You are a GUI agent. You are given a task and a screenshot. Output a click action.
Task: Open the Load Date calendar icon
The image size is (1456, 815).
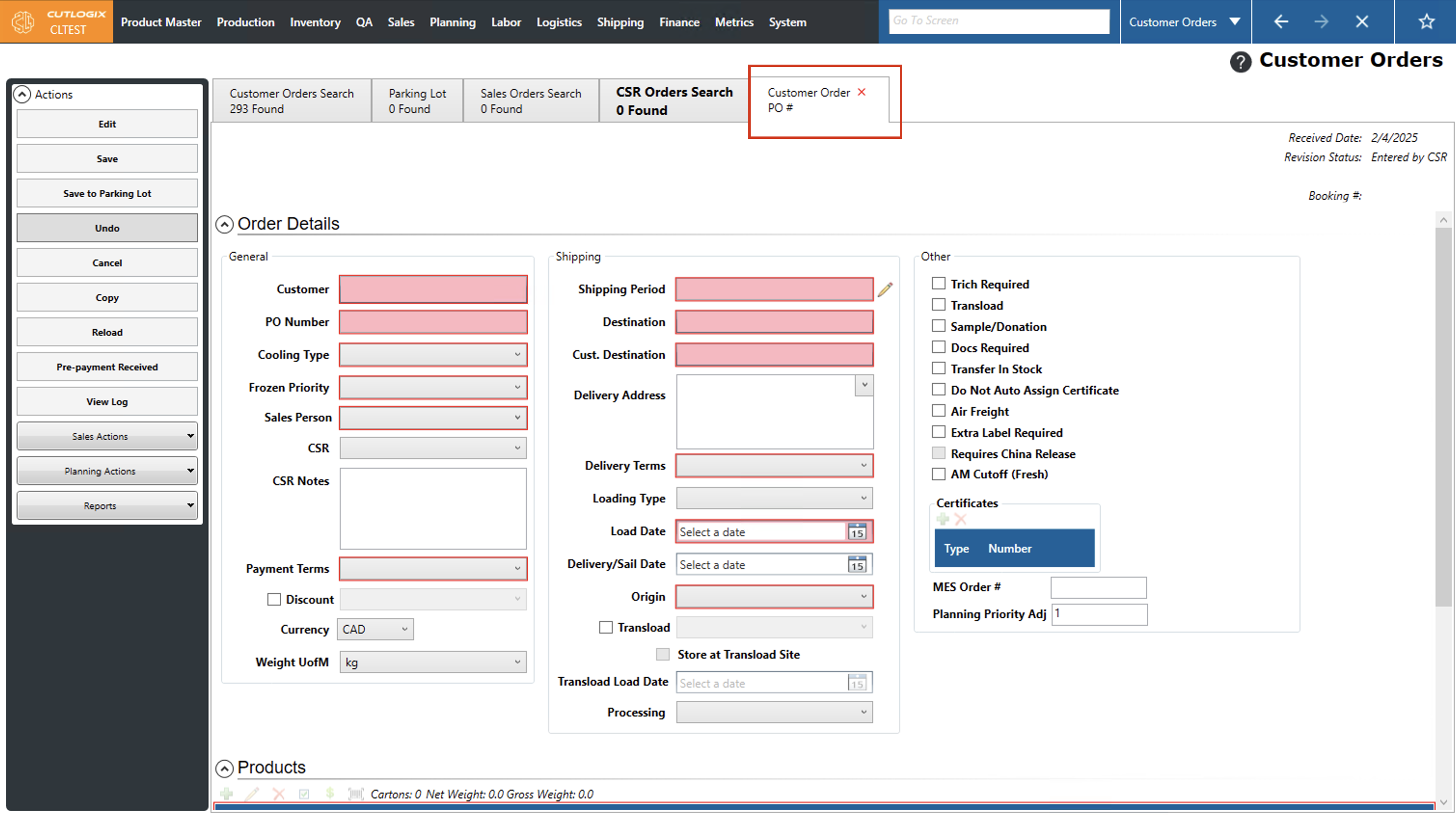point(857,532)
